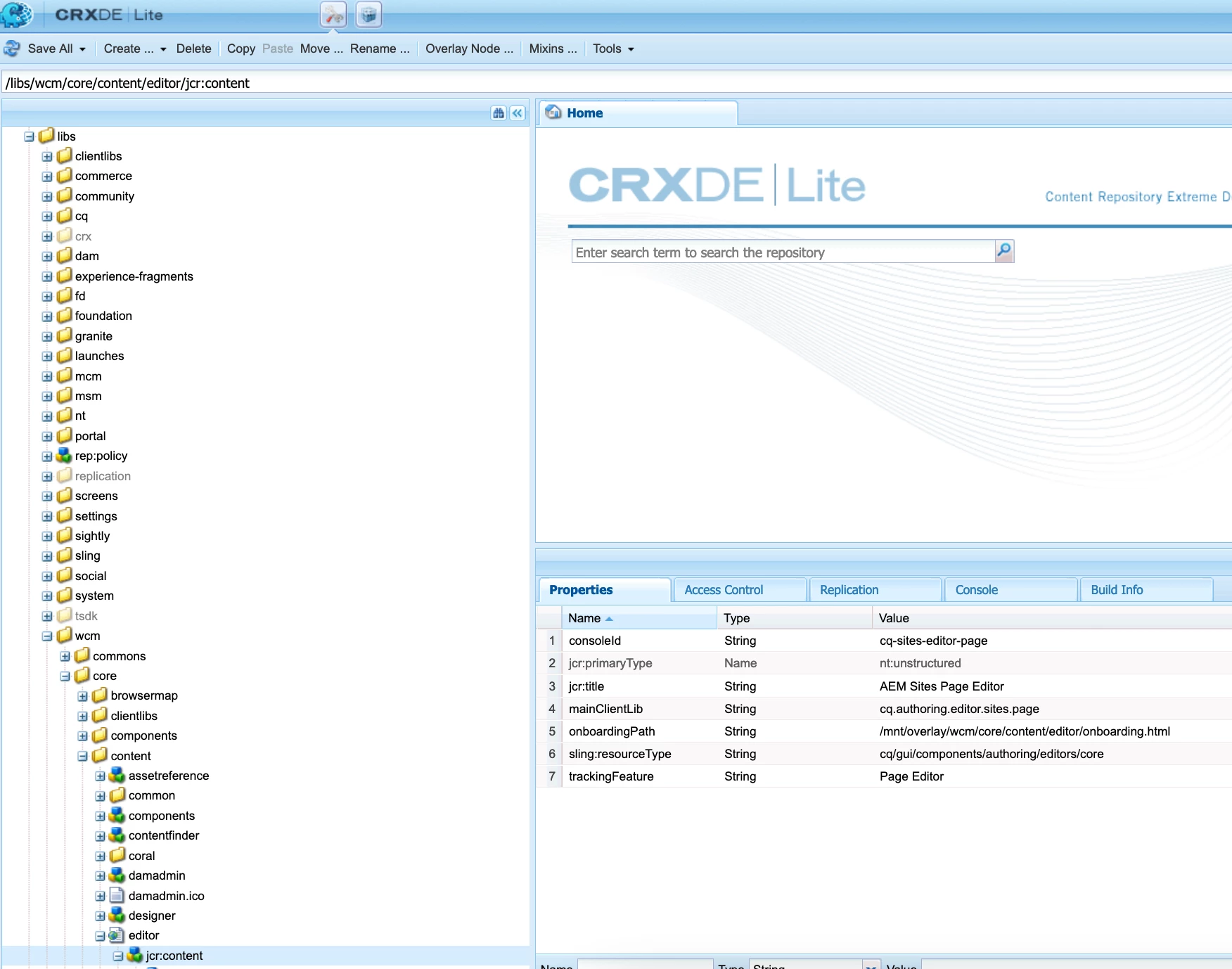Click the wcm folder icon

click(64, 635)
